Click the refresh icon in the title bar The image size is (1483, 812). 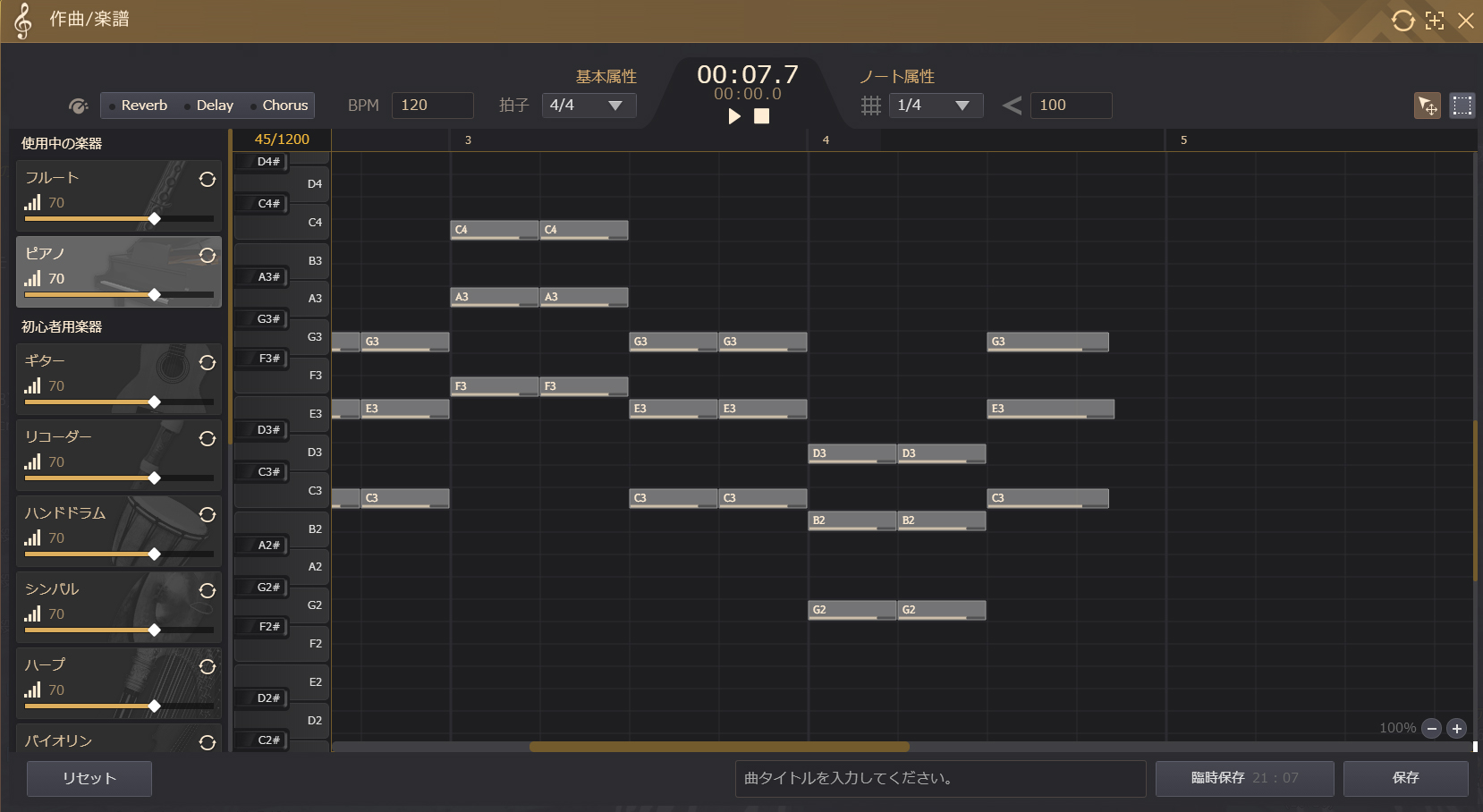[x=1402, y=21]
